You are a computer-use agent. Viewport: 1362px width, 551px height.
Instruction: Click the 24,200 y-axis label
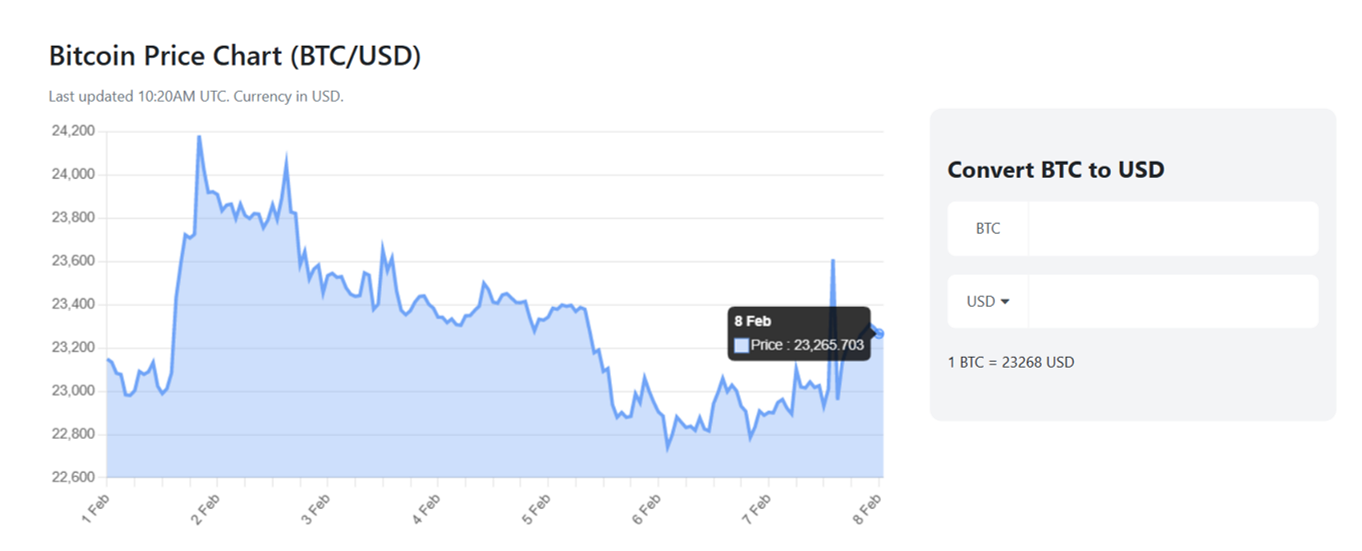tap(72, 131)
